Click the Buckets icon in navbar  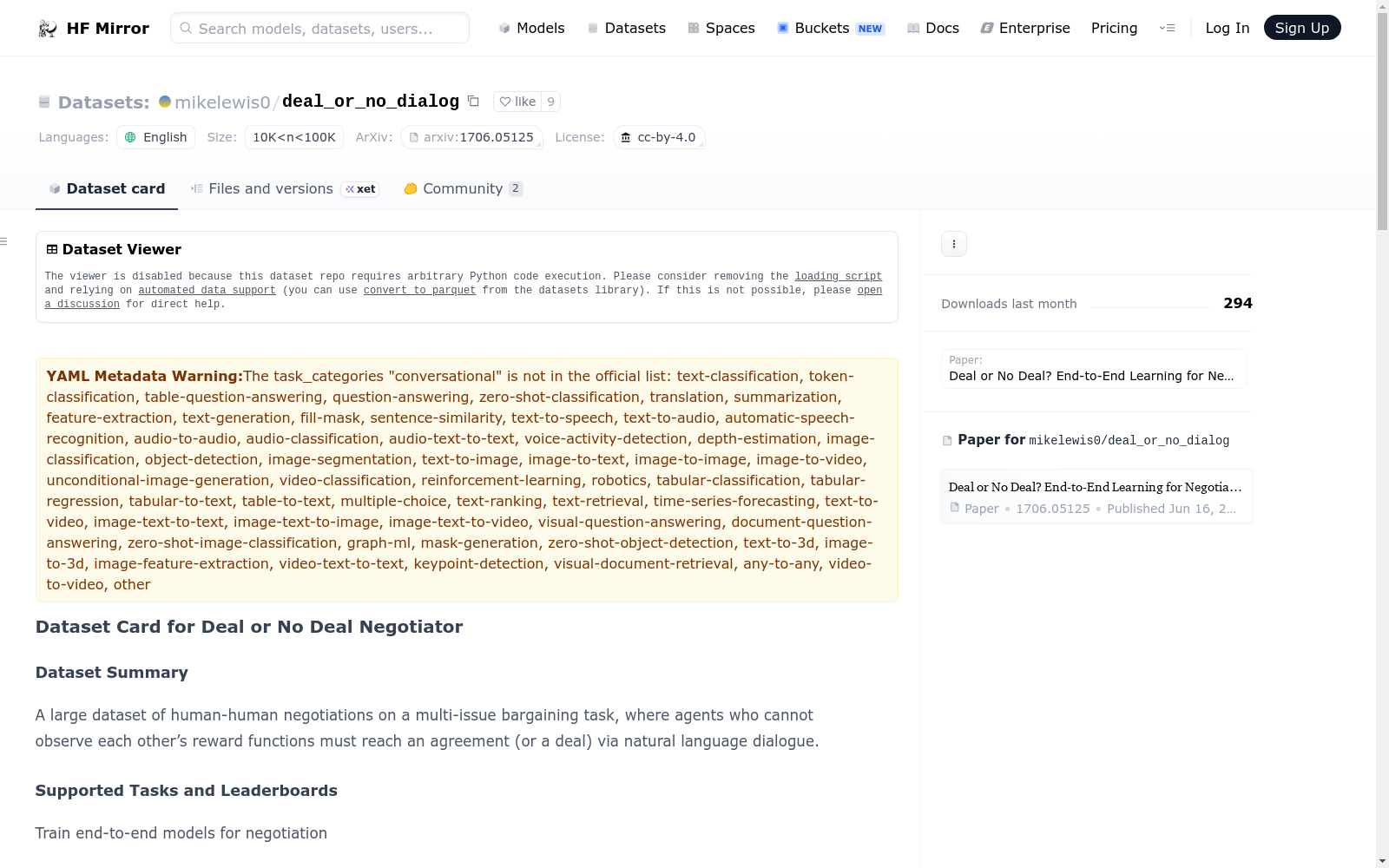pos(783,28)
